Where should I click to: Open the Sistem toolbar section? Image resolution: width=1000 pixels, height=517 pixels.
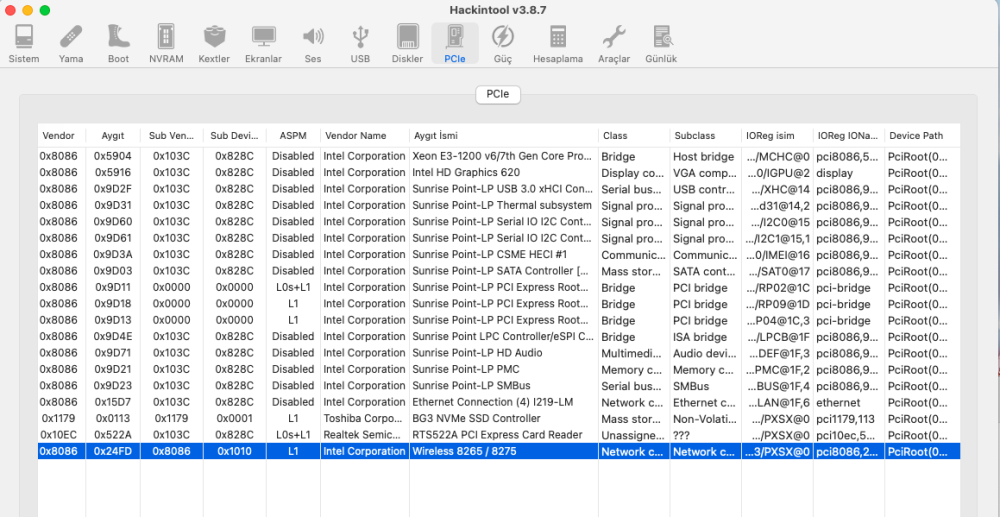24,43
